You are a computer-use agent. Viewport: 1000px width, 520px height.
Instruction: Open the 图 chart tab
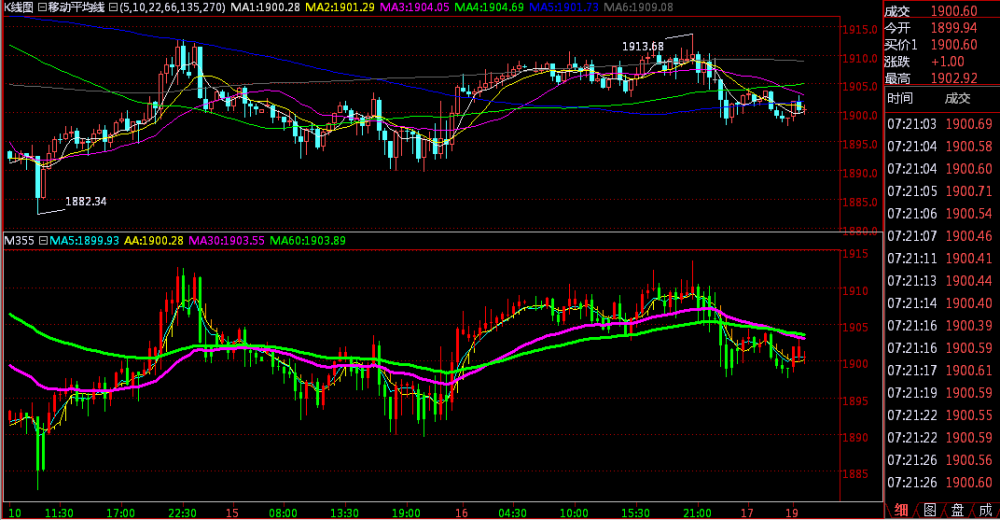coord(929,510)
